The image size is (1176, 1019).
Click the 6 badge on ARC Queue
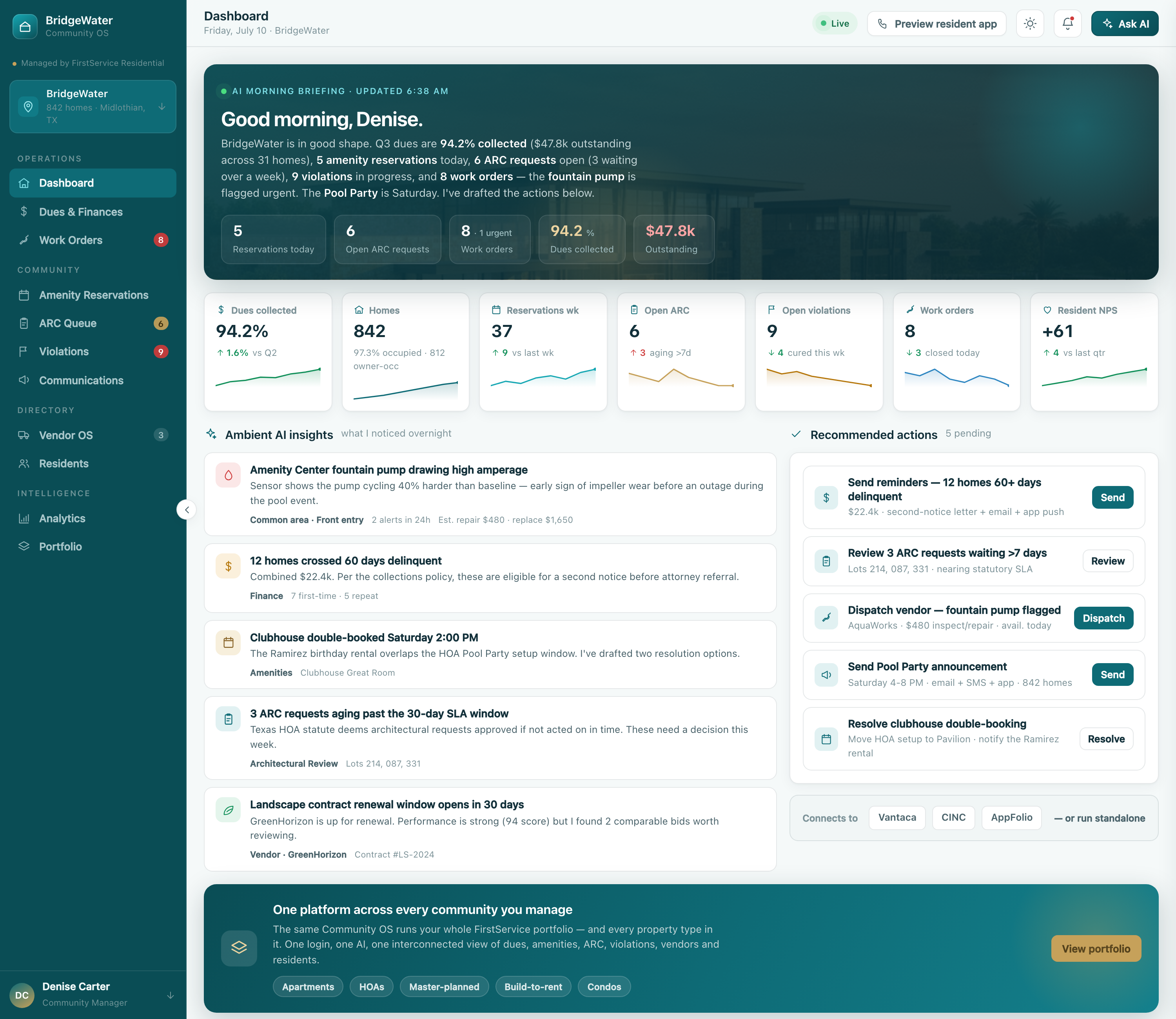[160, 324]
